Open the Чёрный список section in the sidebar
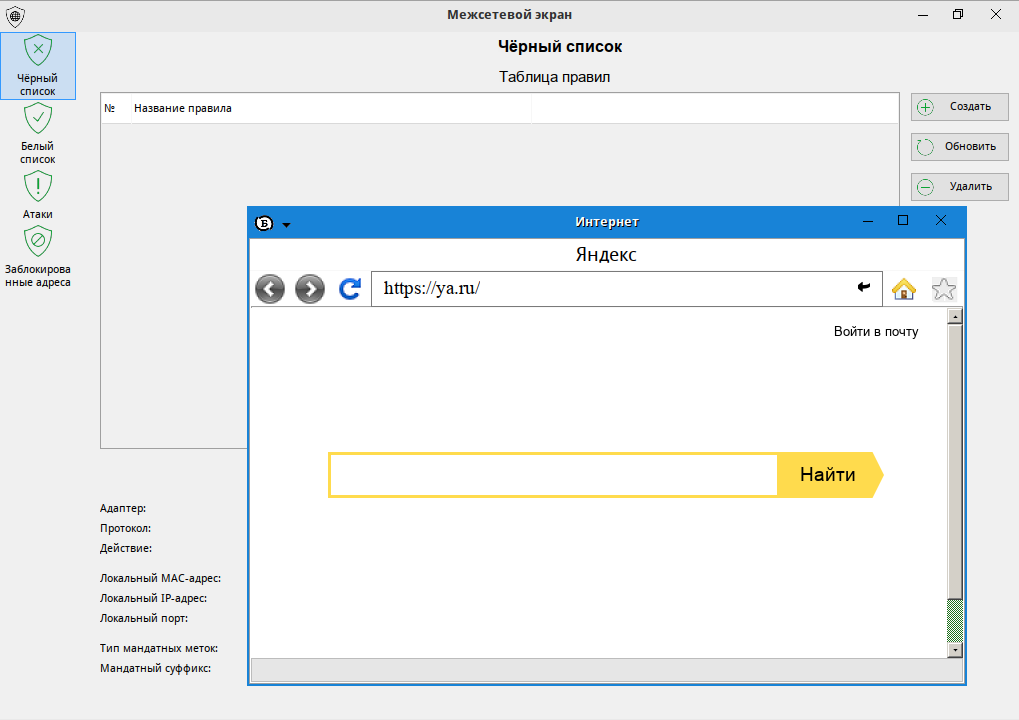Viewport: 1019px width, 720px height. [38, 66]
